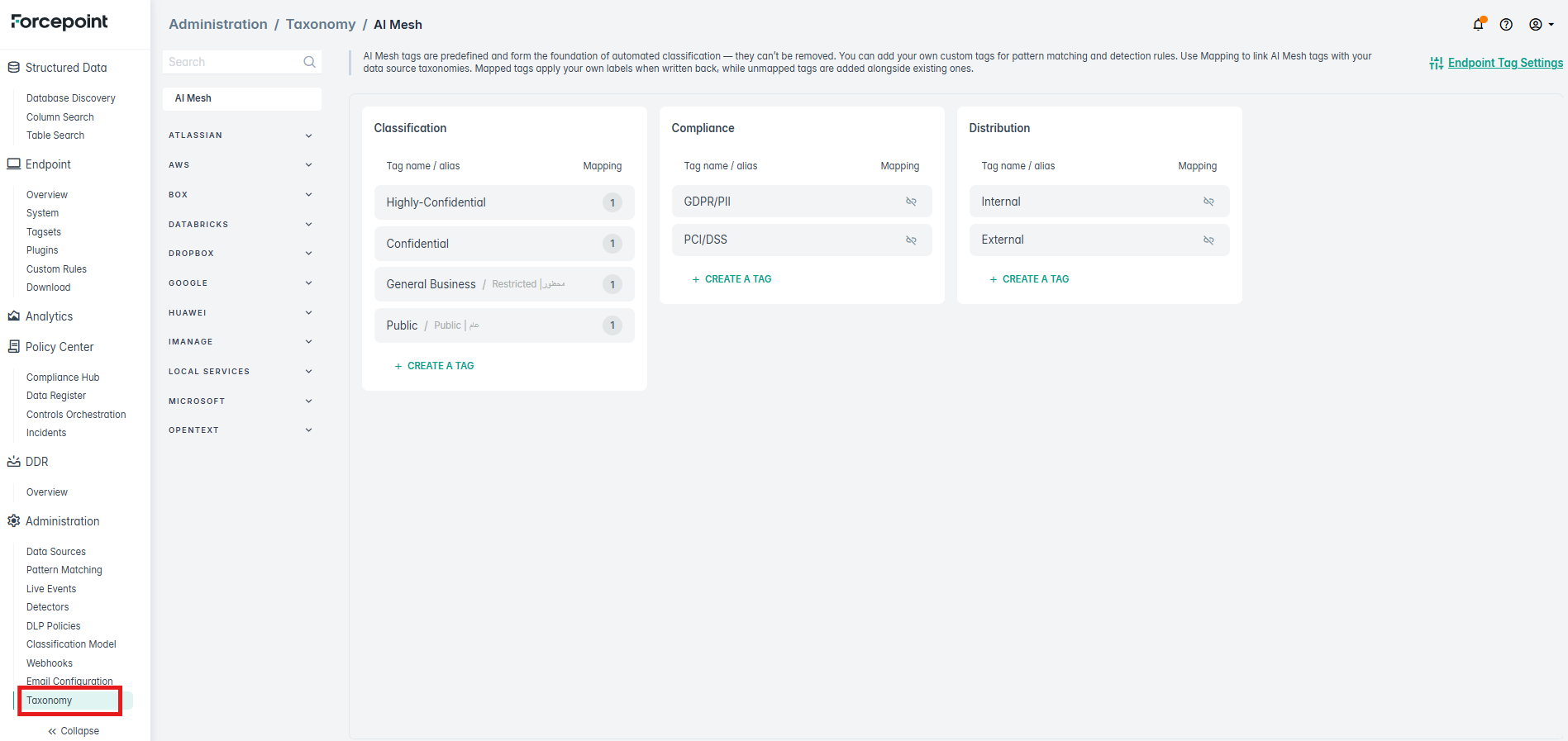Screen dimensions: 1568x741
Task: Open Incidents under Policy Center
Action: tap(46, 433)
